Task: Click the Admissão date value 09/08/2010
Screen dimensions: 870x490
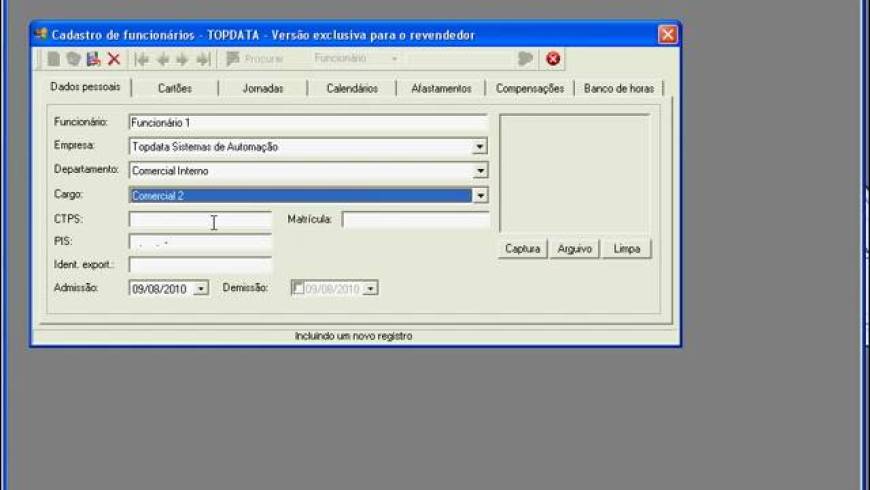Action: [159, 289]
